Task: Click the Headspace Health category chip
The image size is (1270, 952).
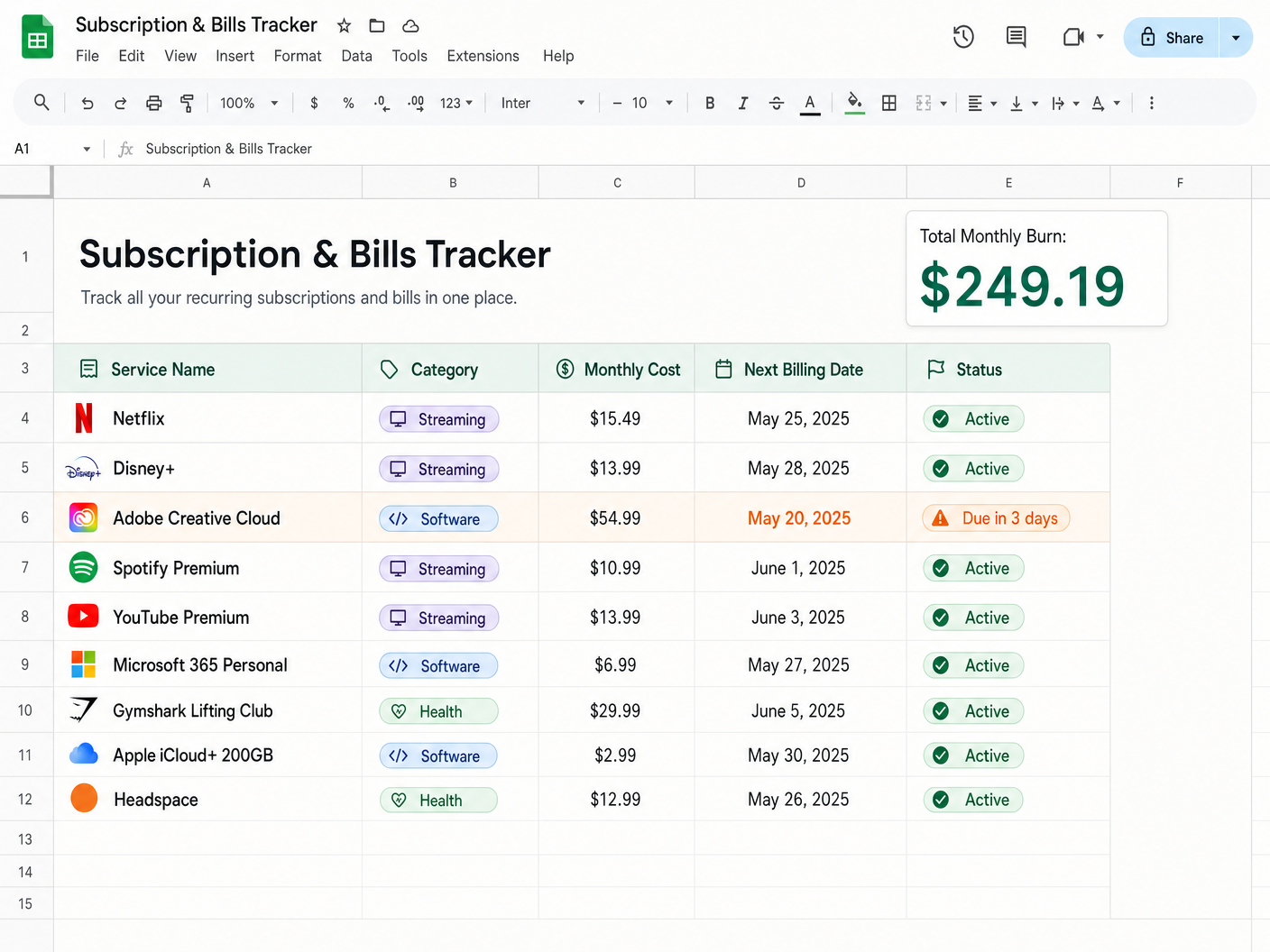Action: [438, 800]
